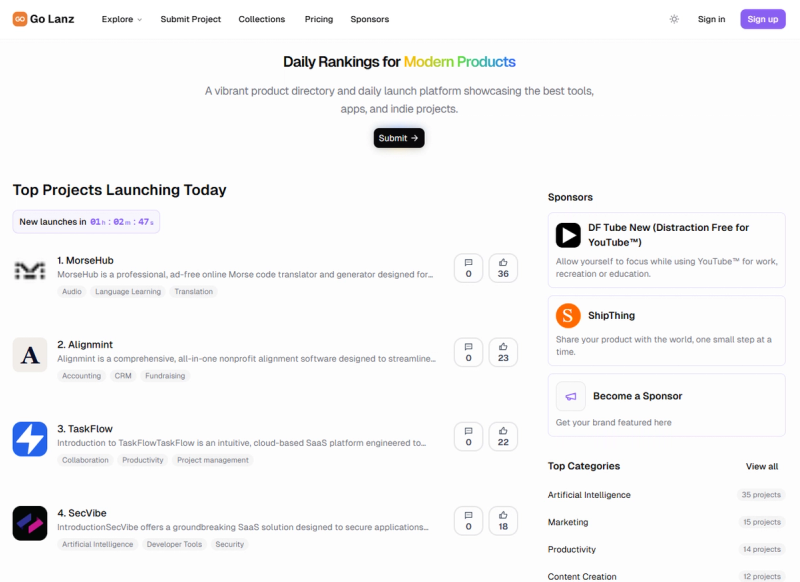This screenshot has width=800, height=582.
Task: Click View all under Top Categories
Action: click(x=762, y=466)
